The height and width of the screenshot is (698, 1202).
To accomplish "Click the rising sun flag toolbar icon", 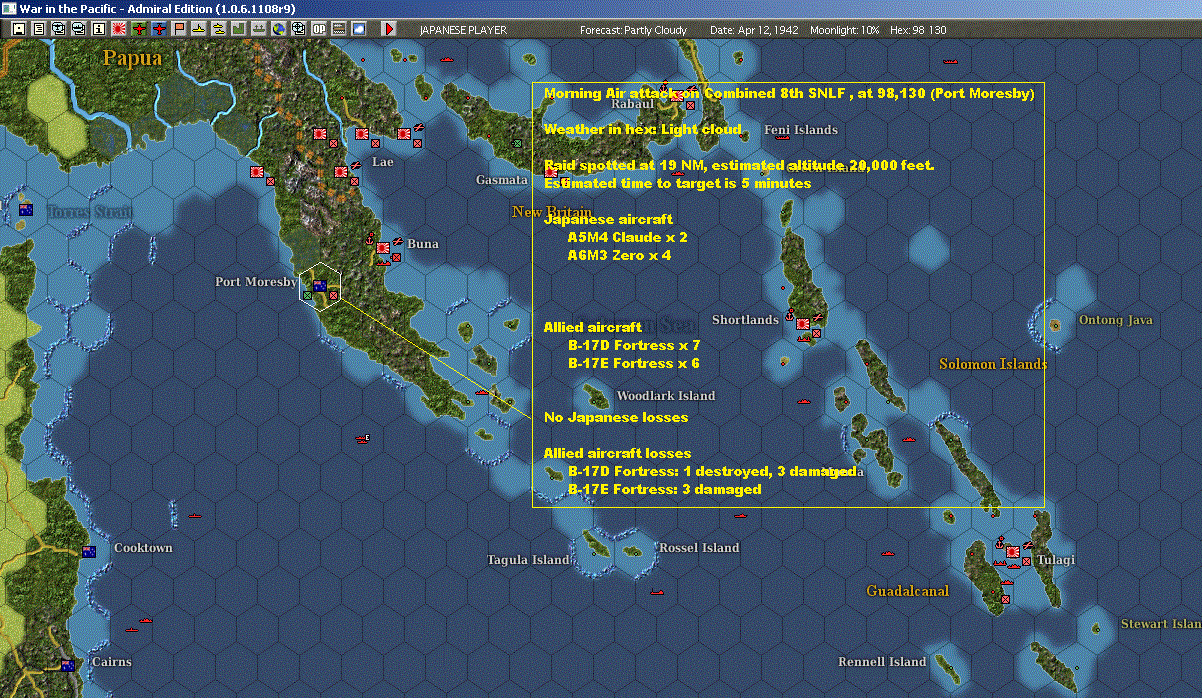I will click(x=118, y=29).
